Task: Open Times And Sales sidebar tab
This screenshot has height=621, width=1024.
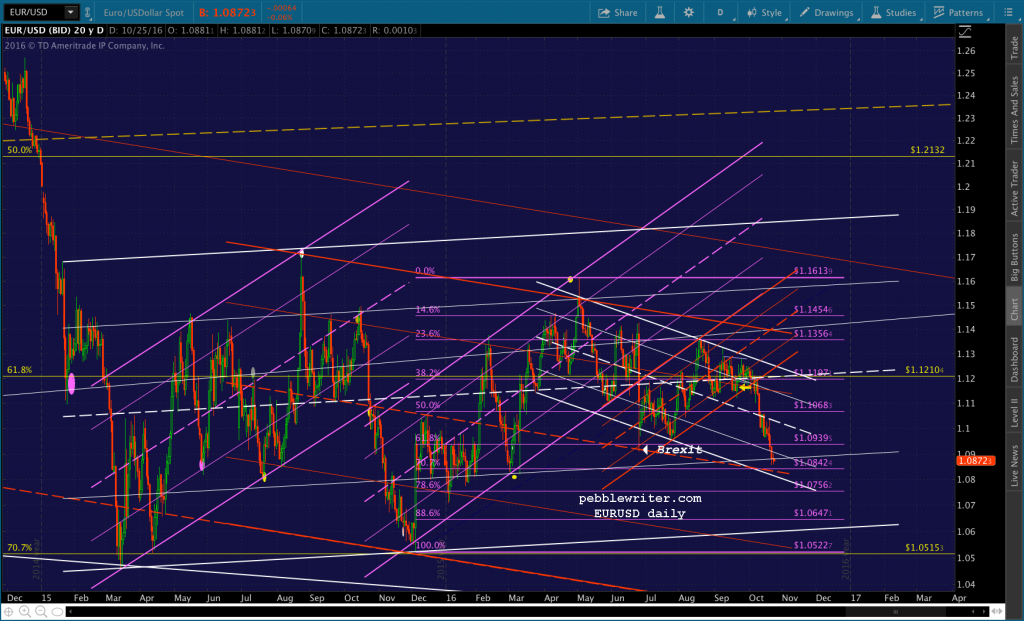Action: [1015, 109]
